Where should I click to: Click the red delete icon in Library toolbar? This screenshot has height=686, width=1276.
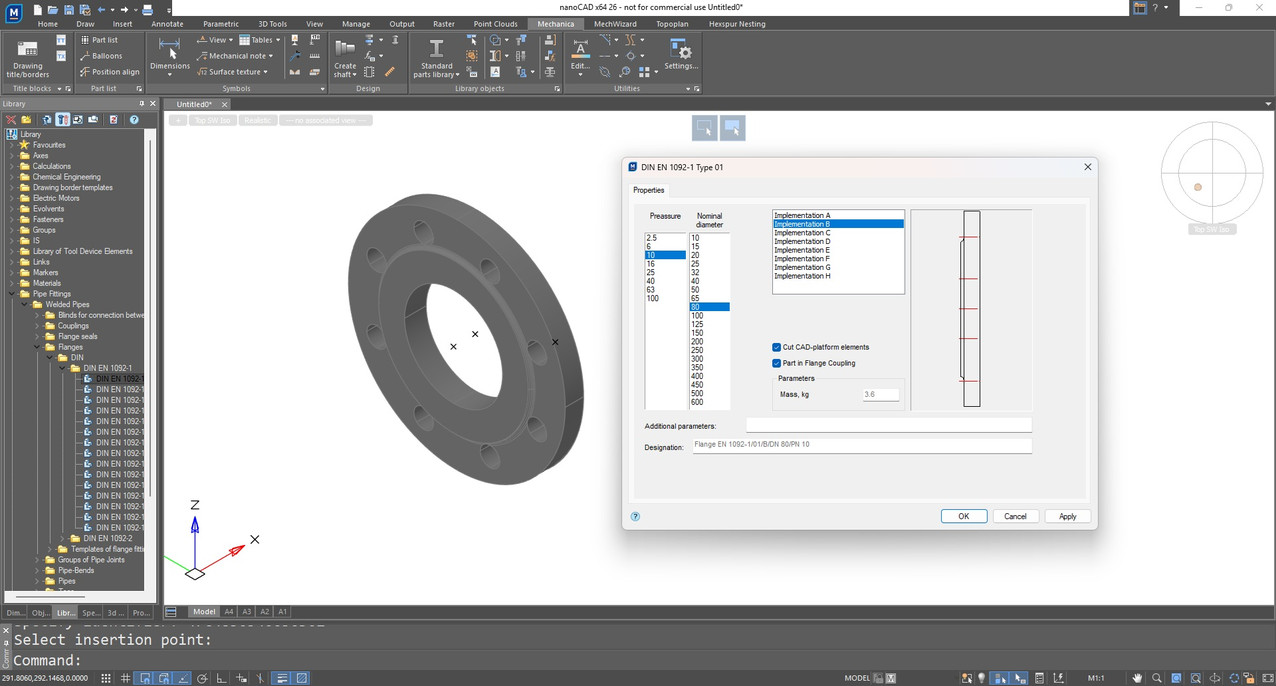coord(12,119)
